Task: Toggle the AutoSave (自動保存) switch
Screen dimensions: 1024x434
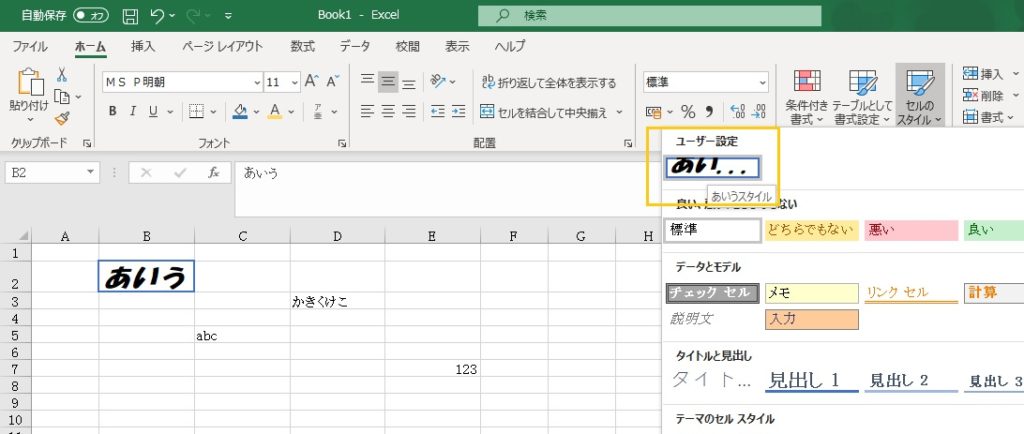Action: point(91,16)
